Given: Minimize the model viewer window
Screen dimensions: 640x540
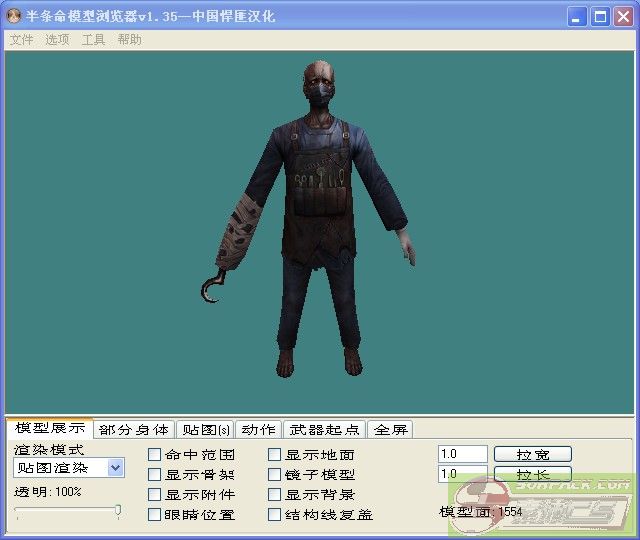Looking at the screenshot, I should pos(578,17).
